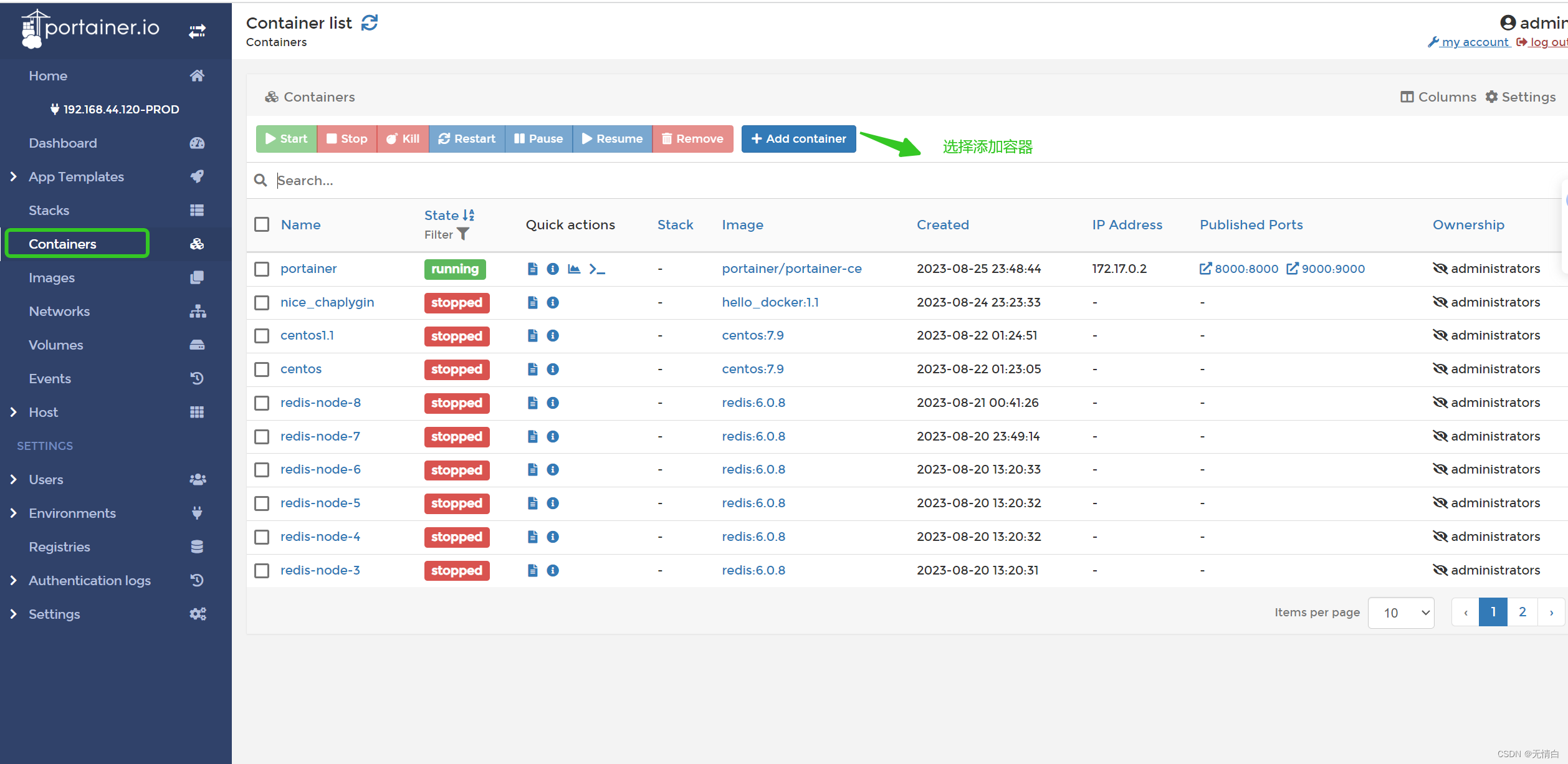The width and height of the screenshot is (1568, 764).
Task: Select the portainer container checkbox
Action: [x=262, y=269]
